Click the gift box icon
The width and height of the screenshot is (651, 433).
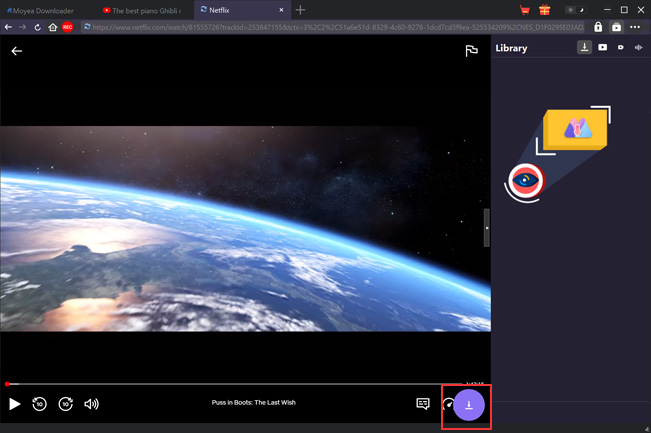click(x=545, y=10)
